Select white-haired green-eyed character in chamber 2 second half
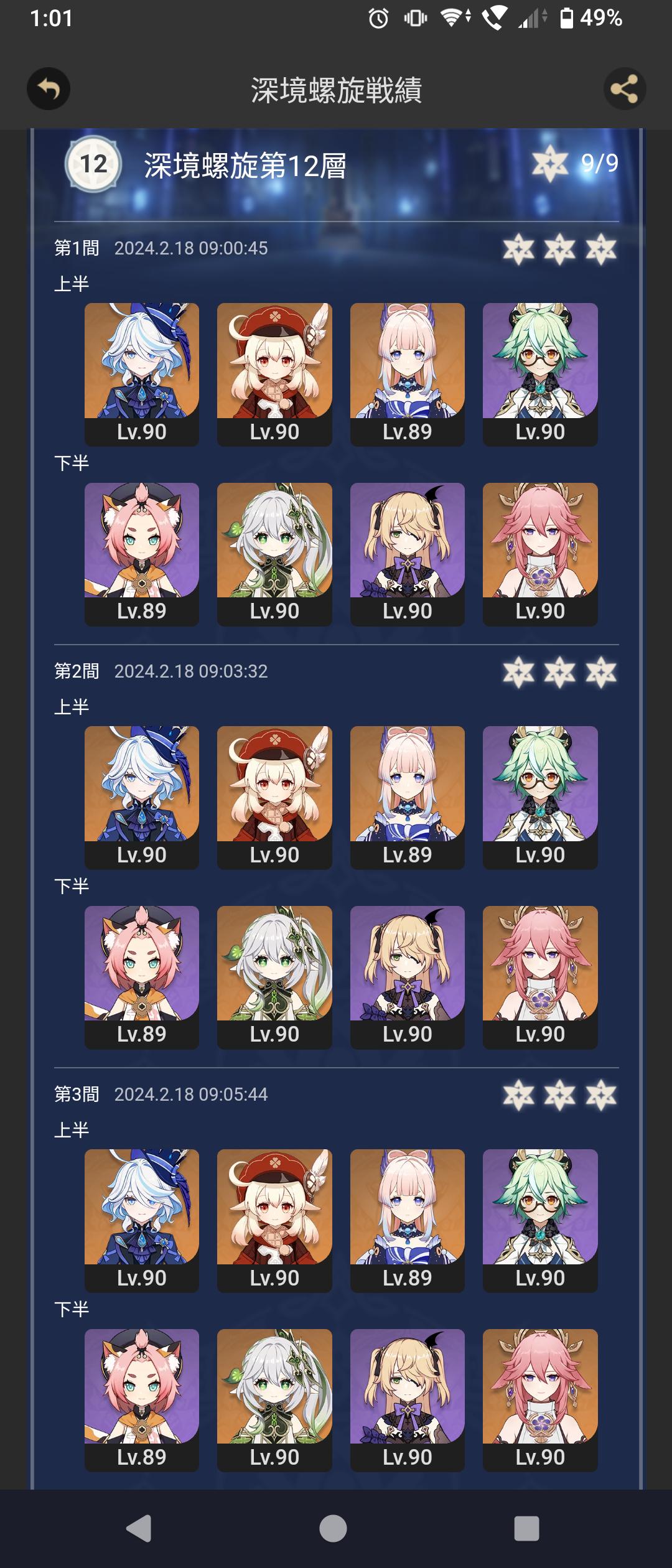Screen dimensions: 672x1568 (274, 978)
